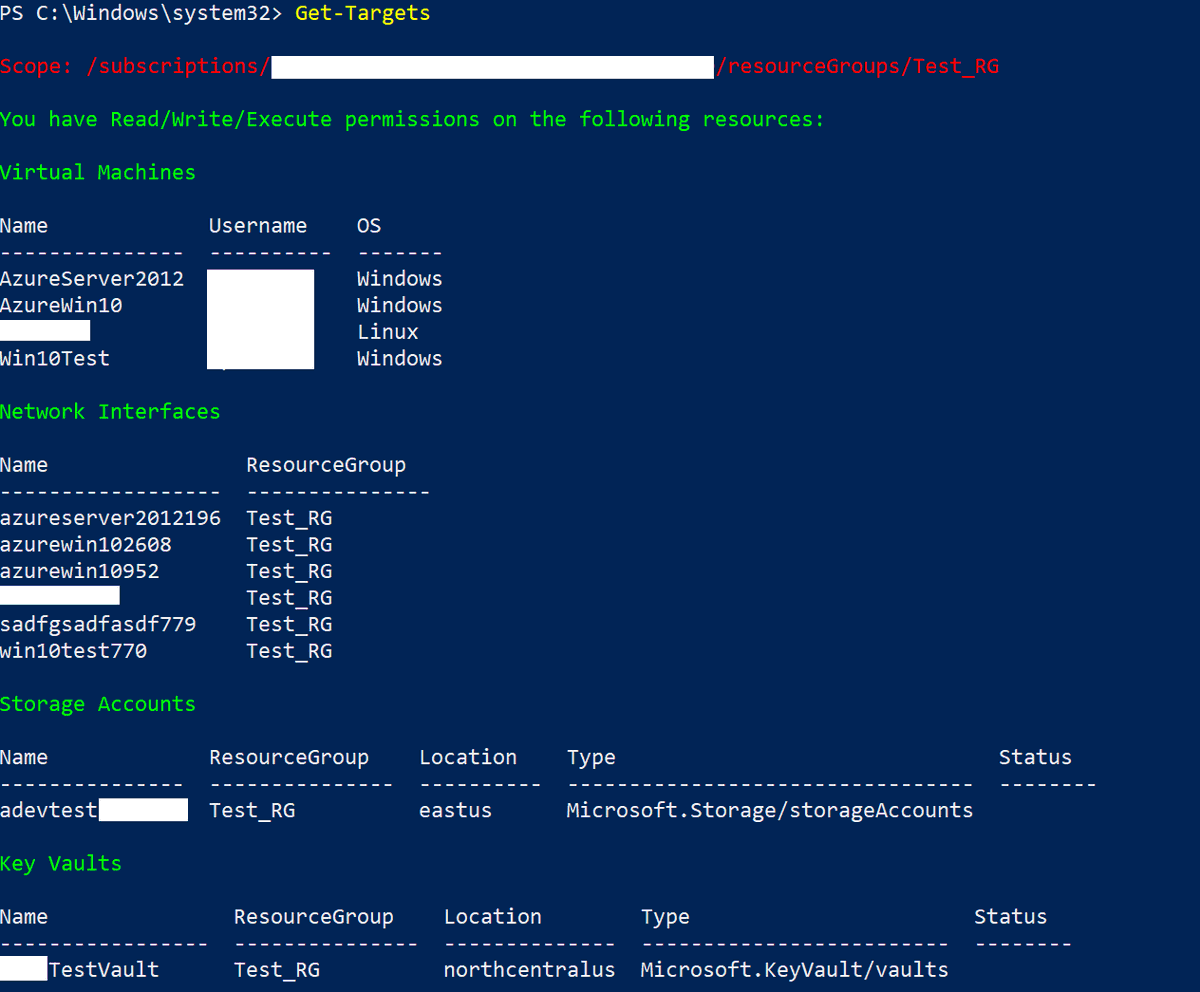The image size is (1200, 992).
Task: Click the Get-Targets command text
Action: point(363,14)
